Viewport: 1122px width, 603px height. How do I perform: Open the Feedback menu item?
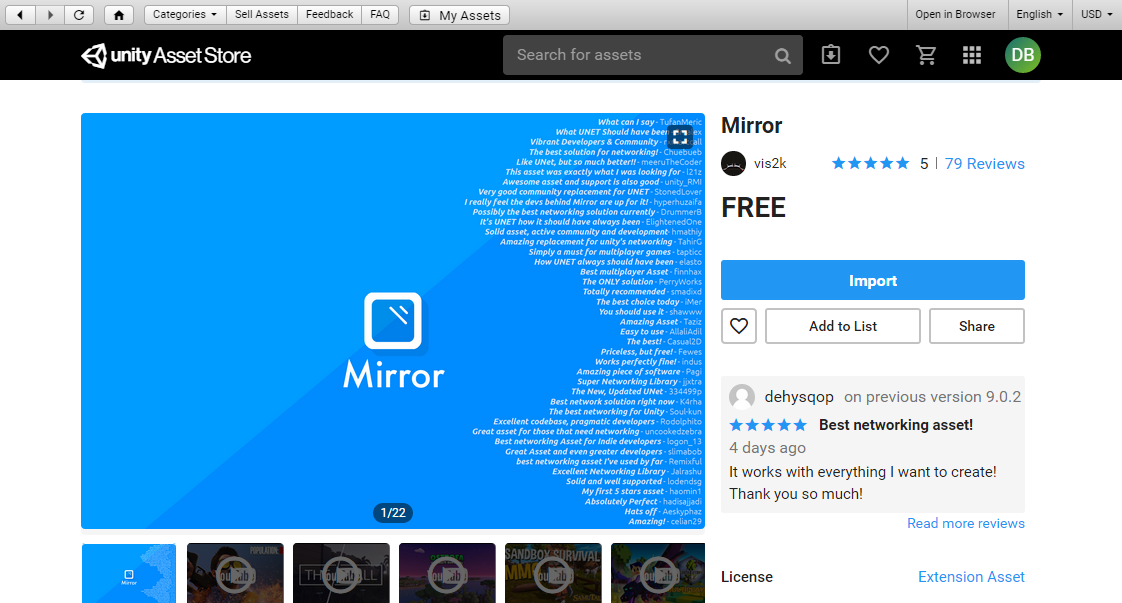point(329,14)
